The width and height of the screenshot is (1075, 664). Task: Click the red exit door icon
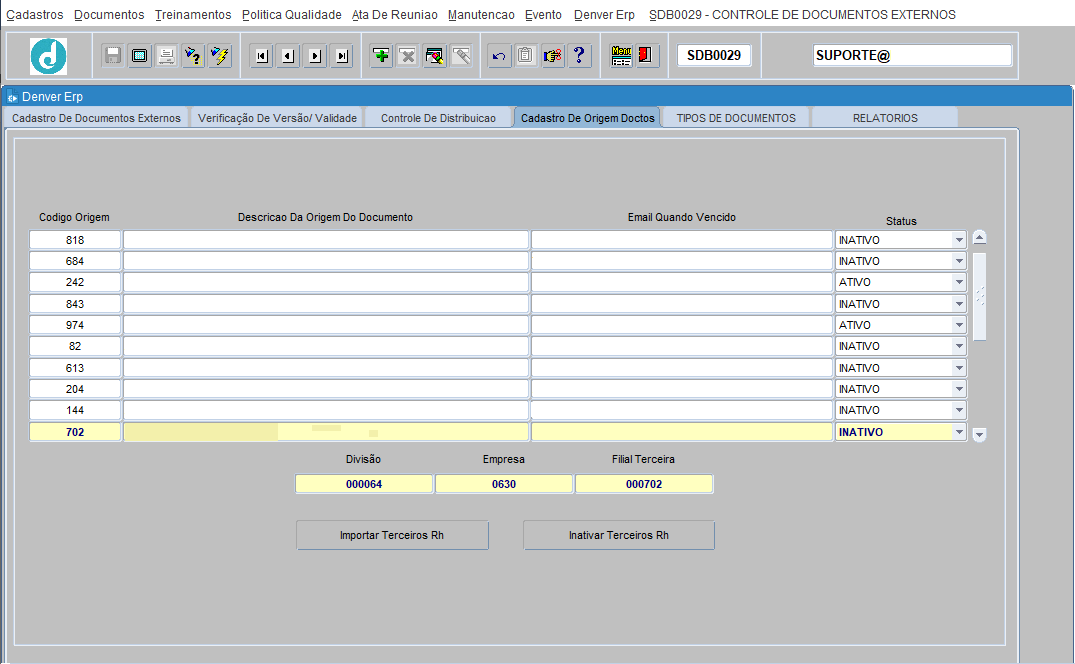pyautogui.click(x=646, y=56)
